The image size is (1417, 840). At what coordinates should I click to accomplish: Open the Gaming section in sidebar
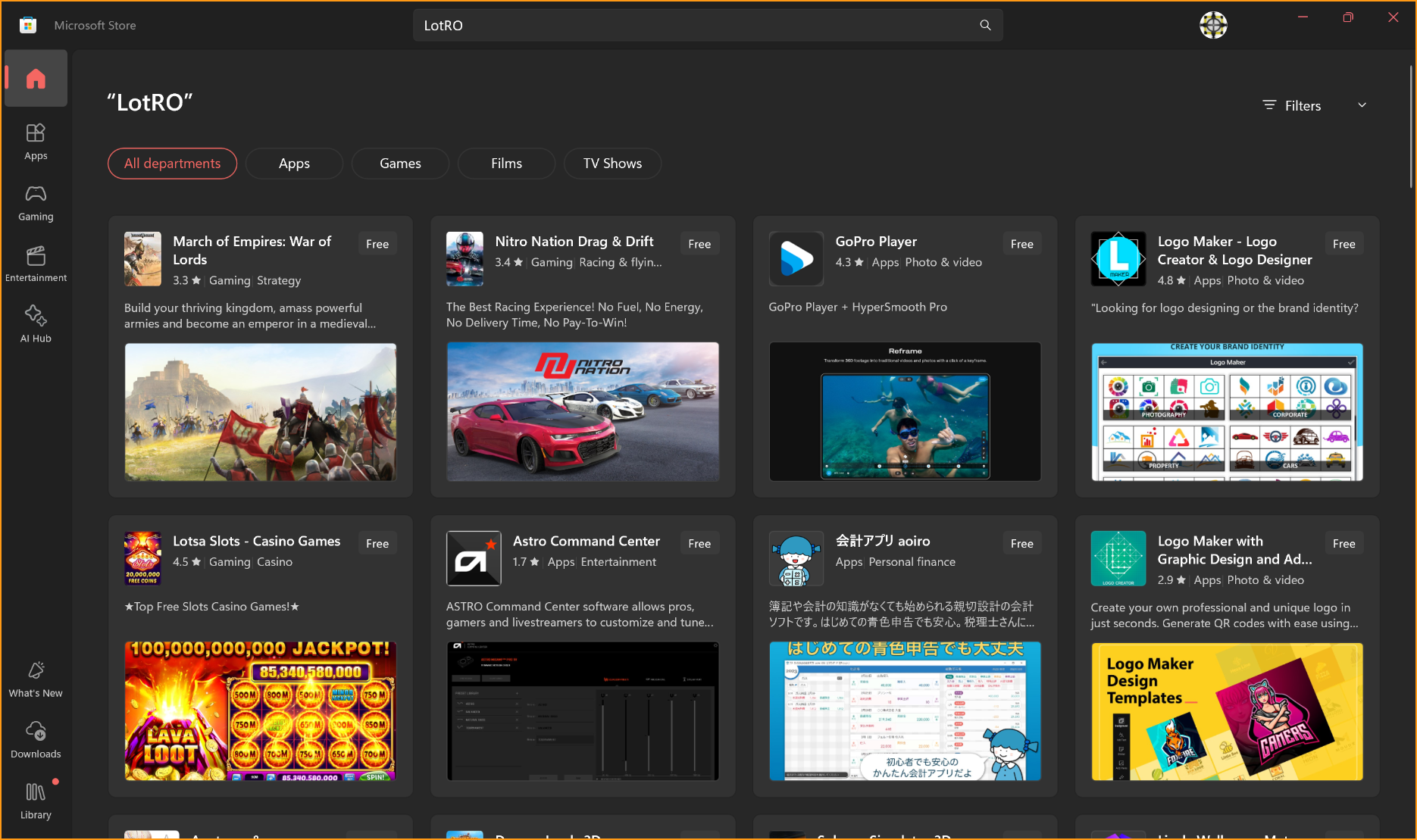[x=36, y=203]
